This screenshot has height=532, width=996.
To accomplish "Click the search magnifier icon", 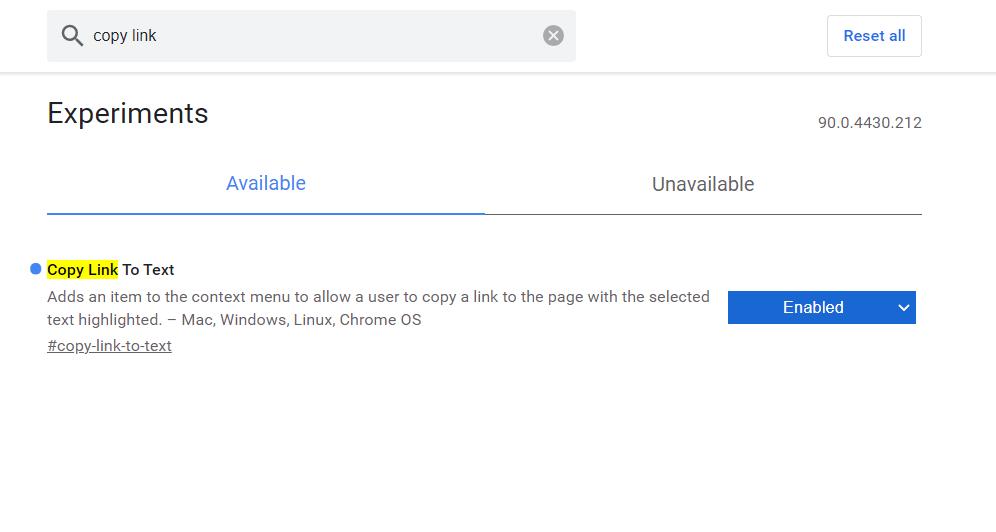I will (72, 36).
